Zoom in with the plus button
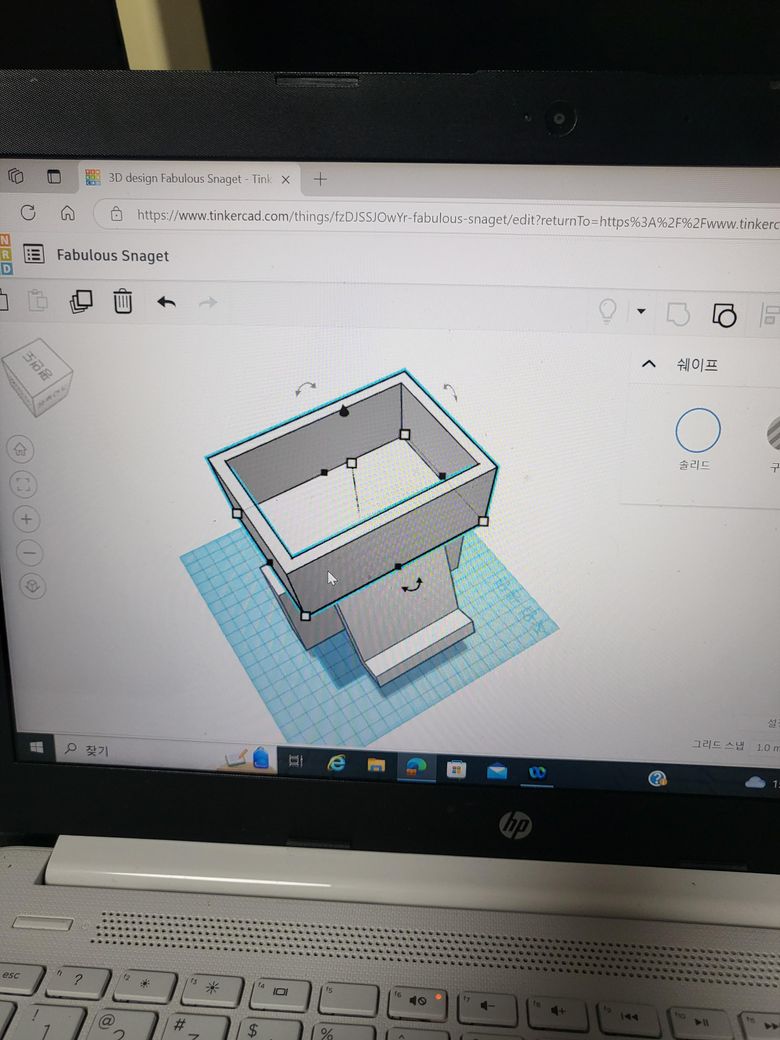The height and width of the screenshot is (1040, 780). click(27, 519)
